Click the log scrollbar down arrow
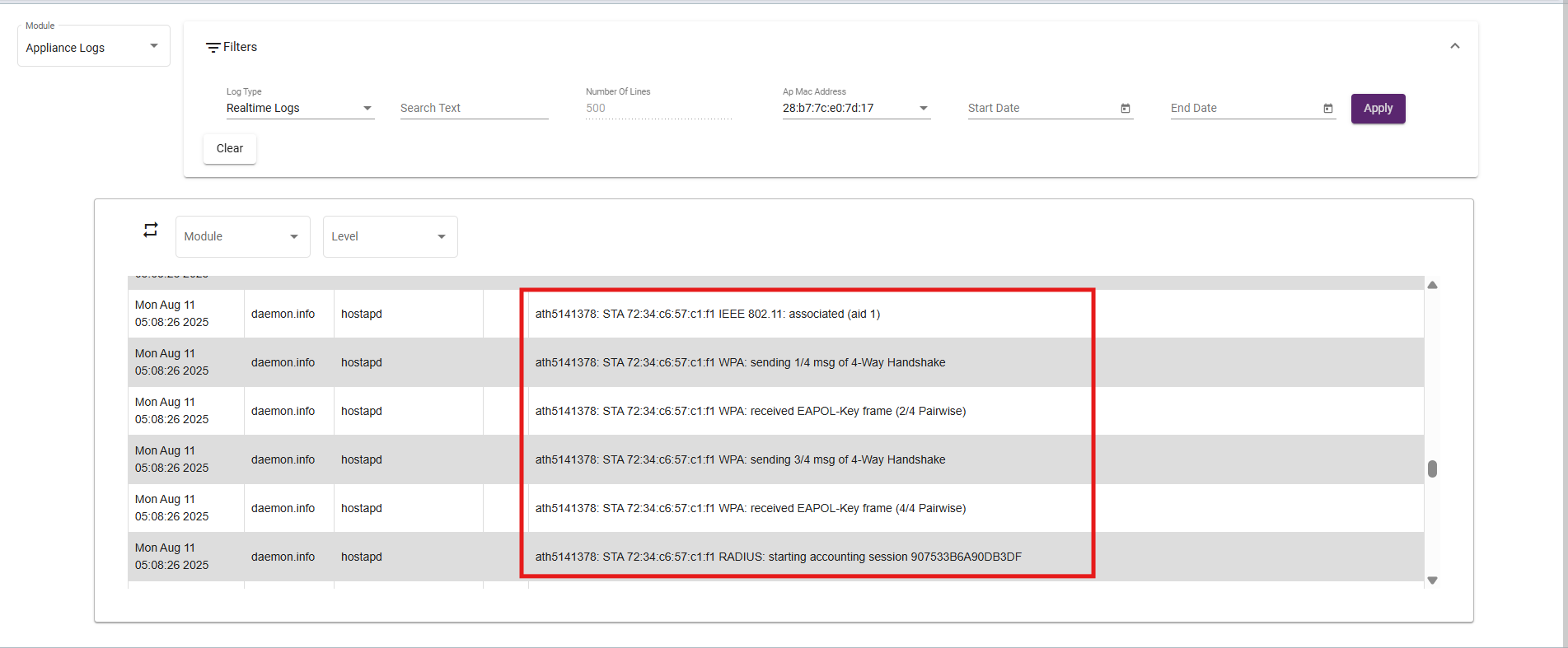 (1432, 580)
